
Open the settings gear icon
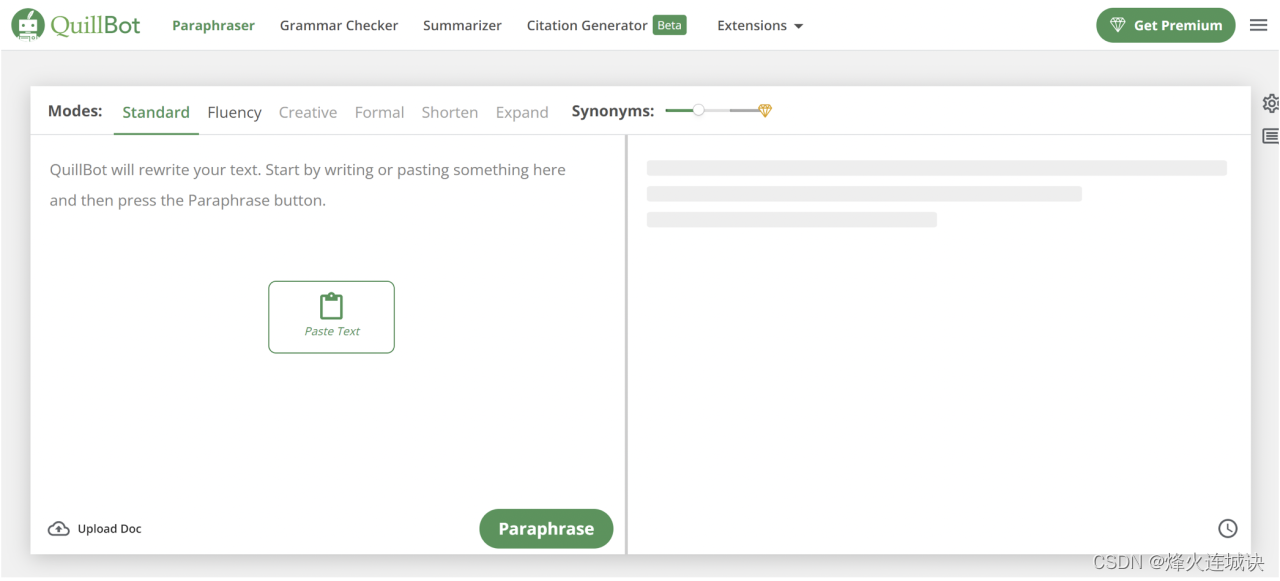pos(1271,103)
